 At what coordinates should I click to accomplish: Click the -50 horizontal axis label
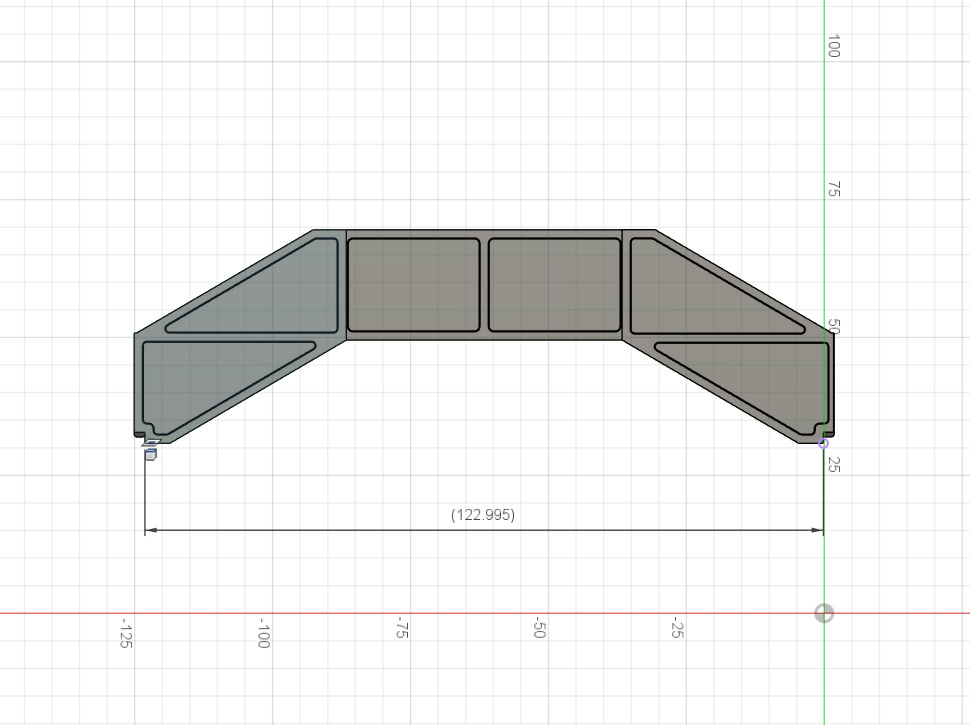539,627
